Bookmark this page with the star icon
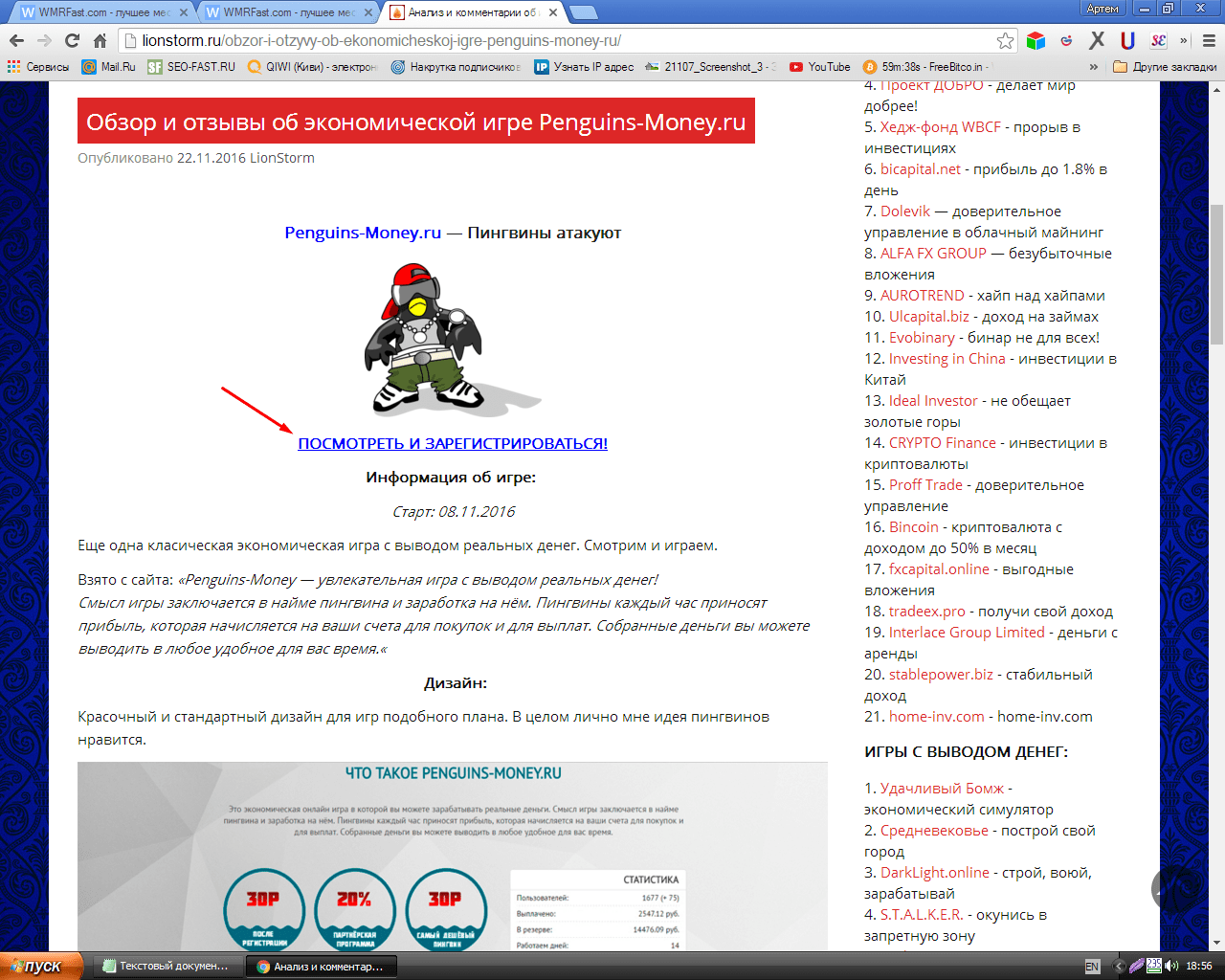This screenshot has width=1225, height=980. [1005, 40]
